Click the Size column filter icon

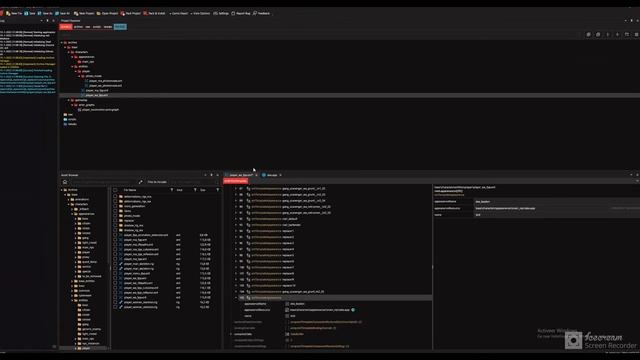(x=218, y=190)
